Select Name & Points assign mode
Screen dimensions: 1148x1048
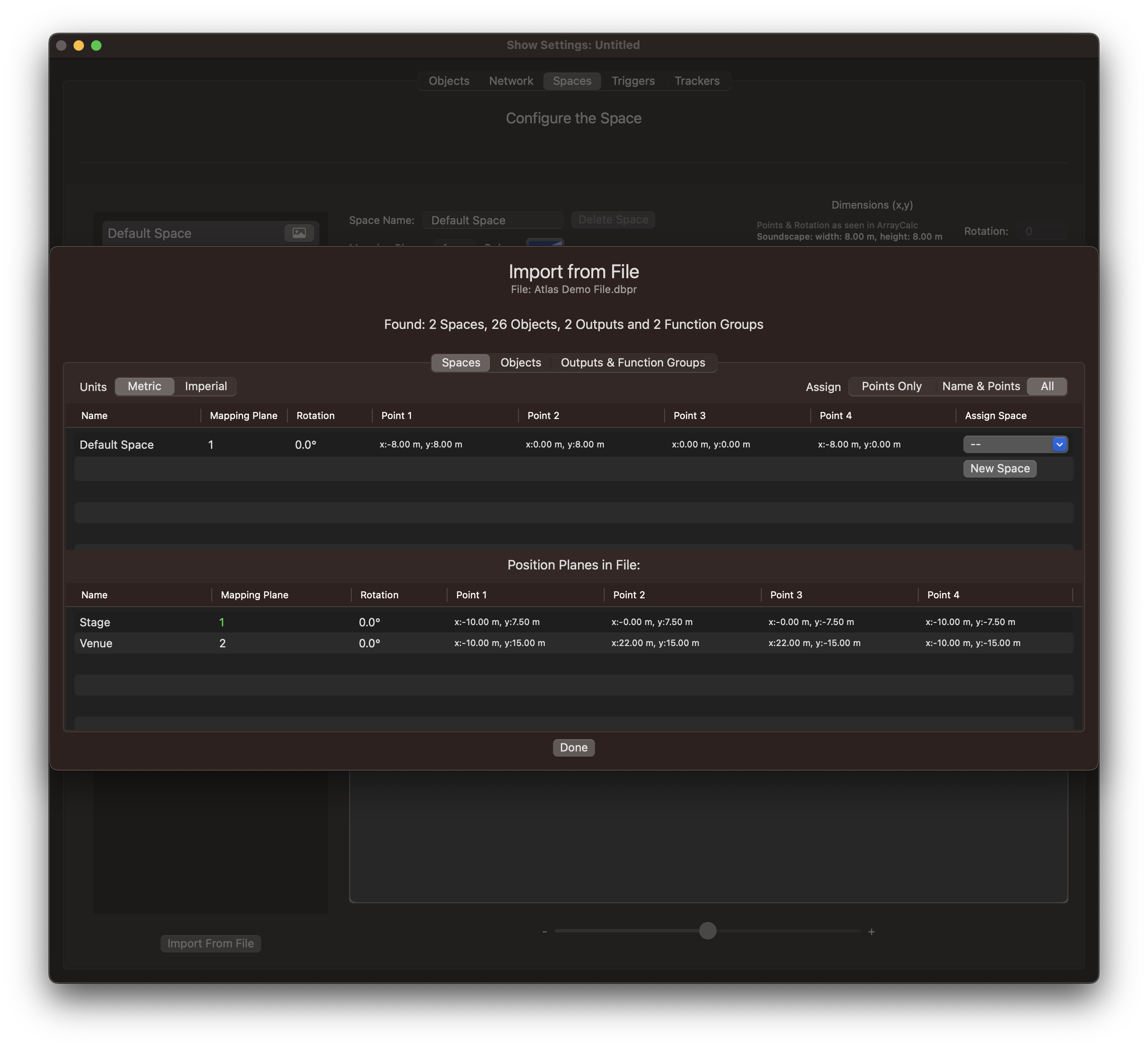coord(980,386)
